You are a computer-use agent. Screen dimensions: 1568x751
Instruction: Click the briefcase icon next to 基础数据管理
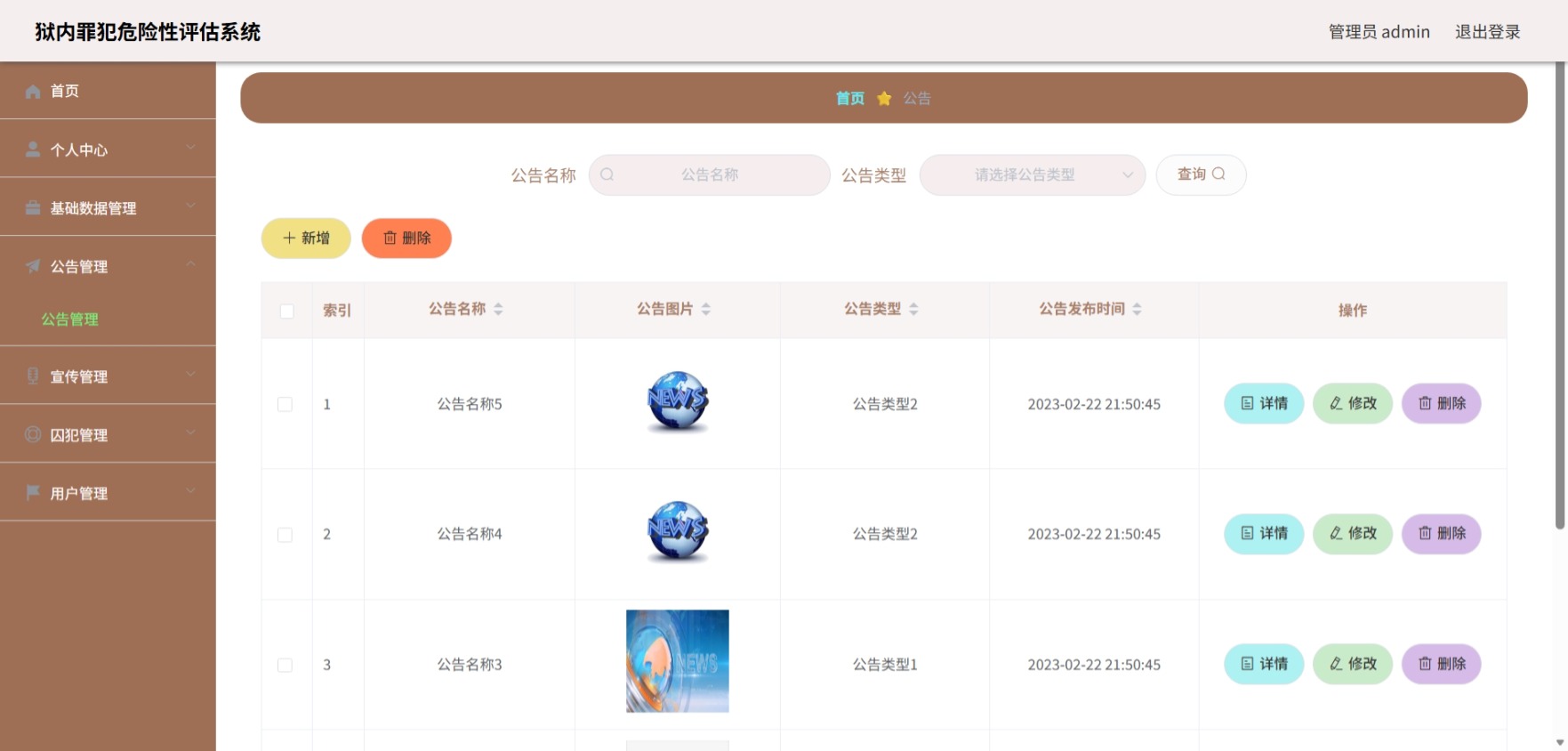33,207
